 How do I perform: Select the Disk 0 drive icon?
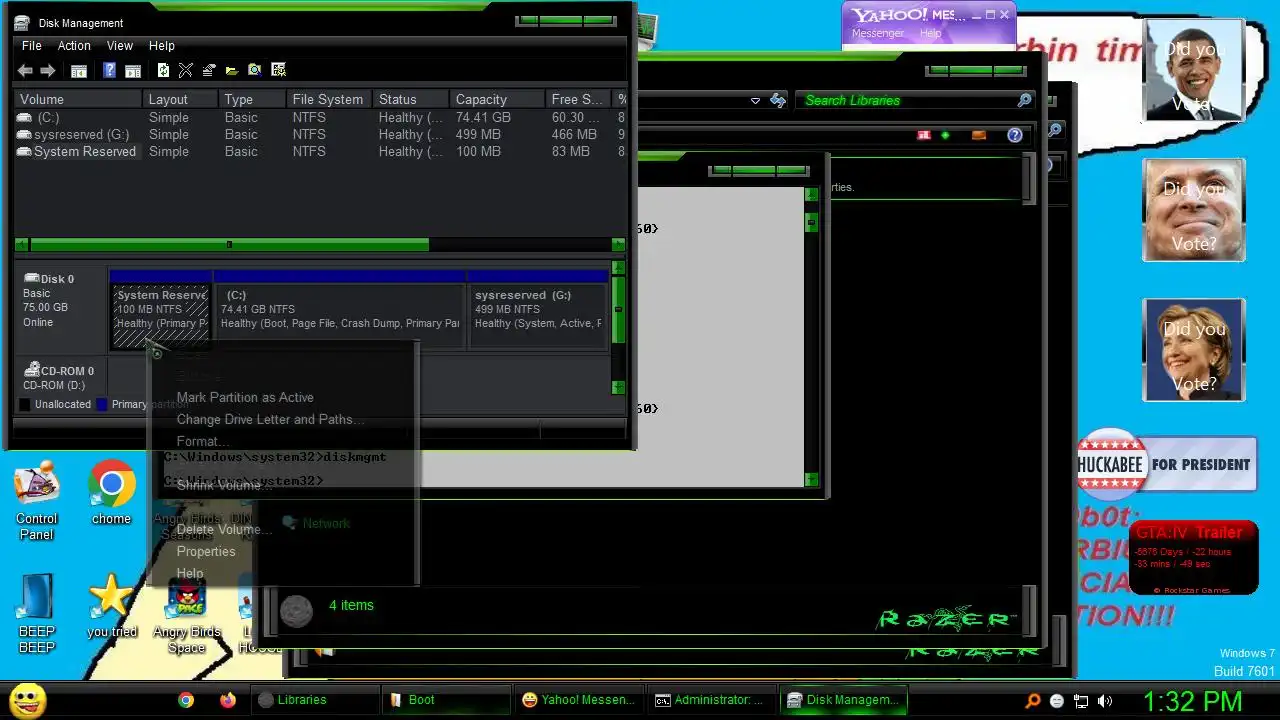click(32, 278)
